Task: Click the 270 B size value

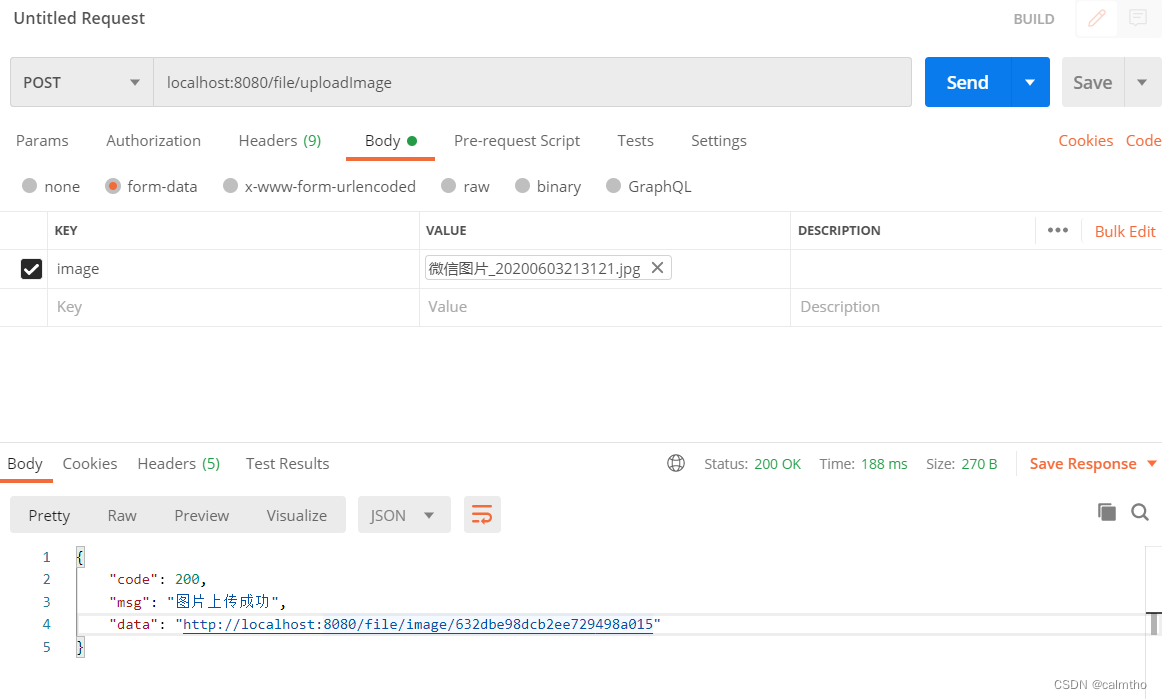Action: pos(979,464)
